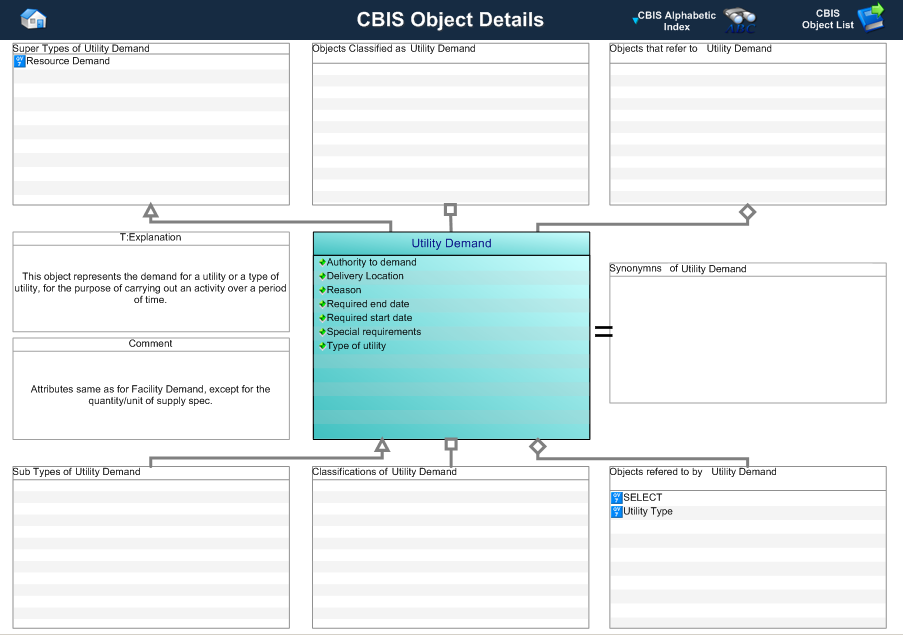Click diamond connector under Objects that refer box
This screenshot has height=635, width=903.
point(748,212)
